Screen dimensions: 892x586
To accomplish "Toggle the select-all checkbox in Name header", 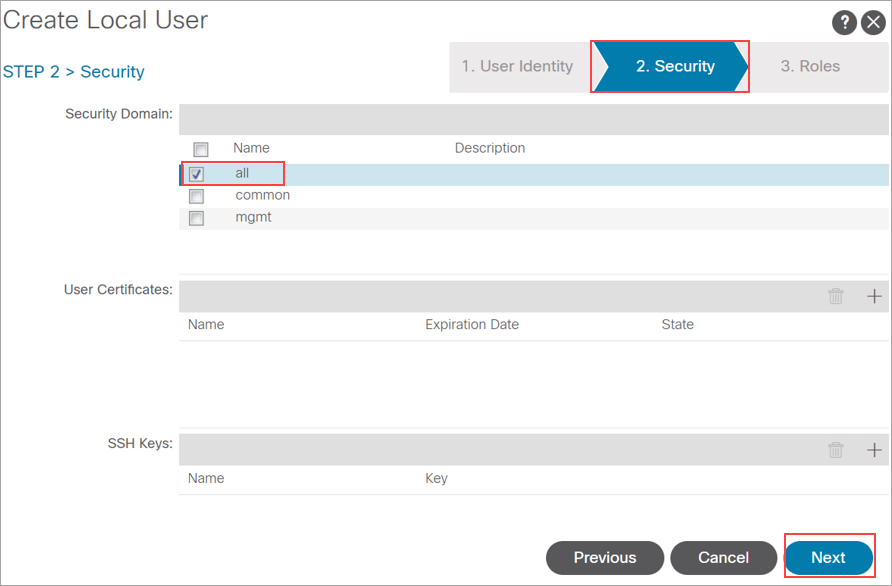I will click(200, 148).
